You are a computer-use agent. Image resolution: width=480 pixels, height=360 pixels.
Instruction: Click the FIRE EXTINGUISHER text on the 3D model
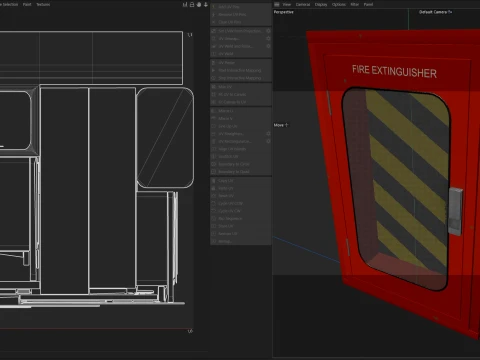(394, 71)
